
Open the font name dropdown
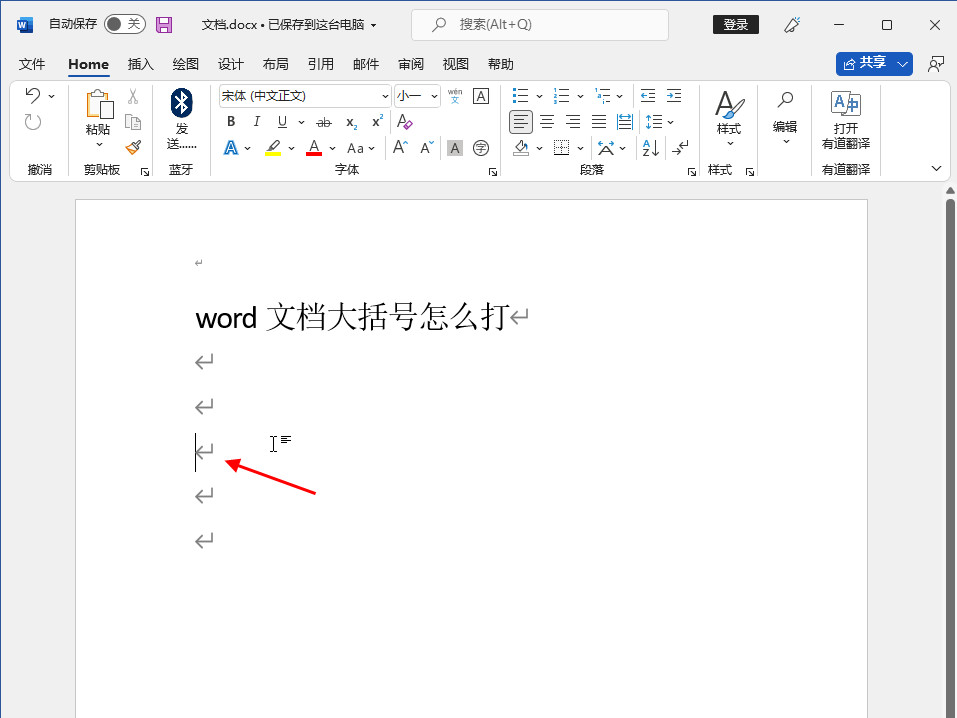[385, 96]
